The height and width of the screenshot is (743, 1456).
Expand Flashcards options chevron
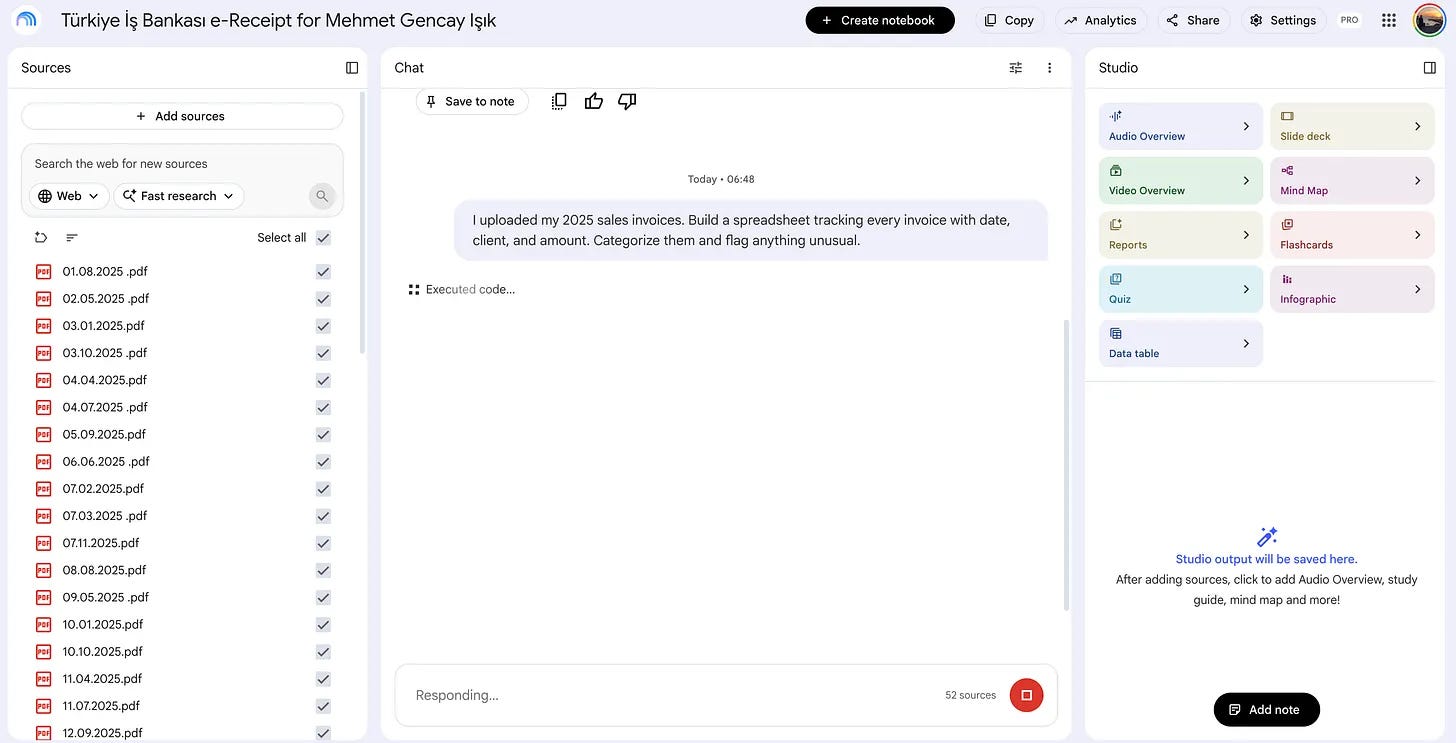[x=1418, y=235]
